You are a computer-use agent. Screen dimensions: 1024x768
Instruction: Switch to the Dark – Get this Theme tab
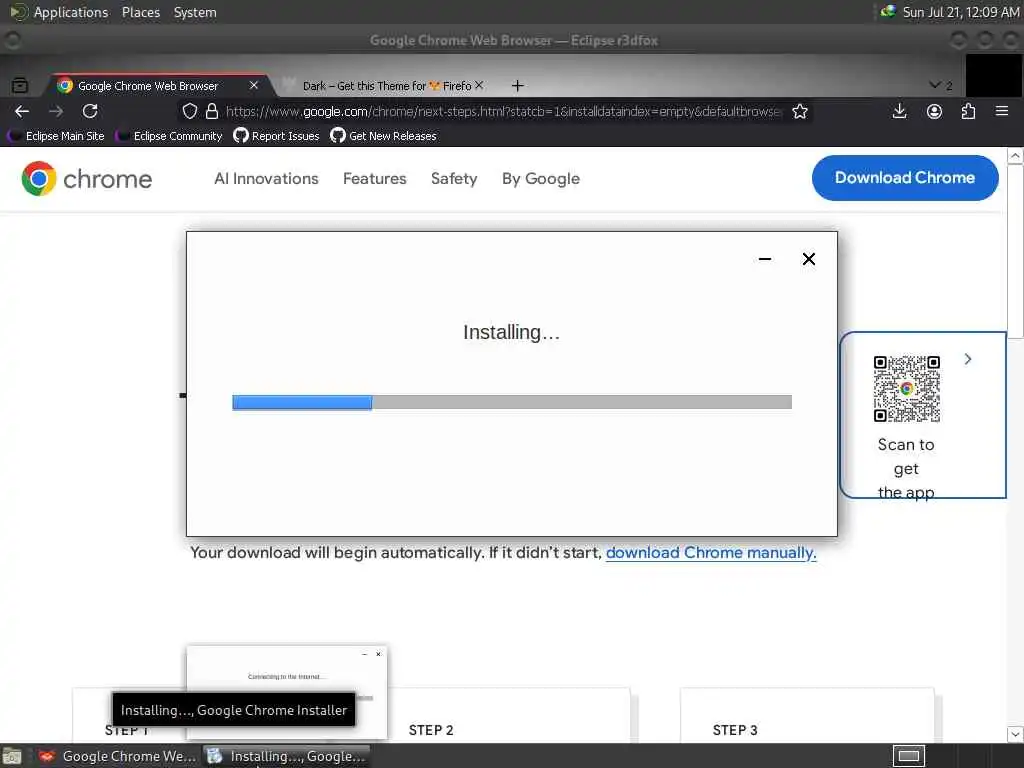385,86
